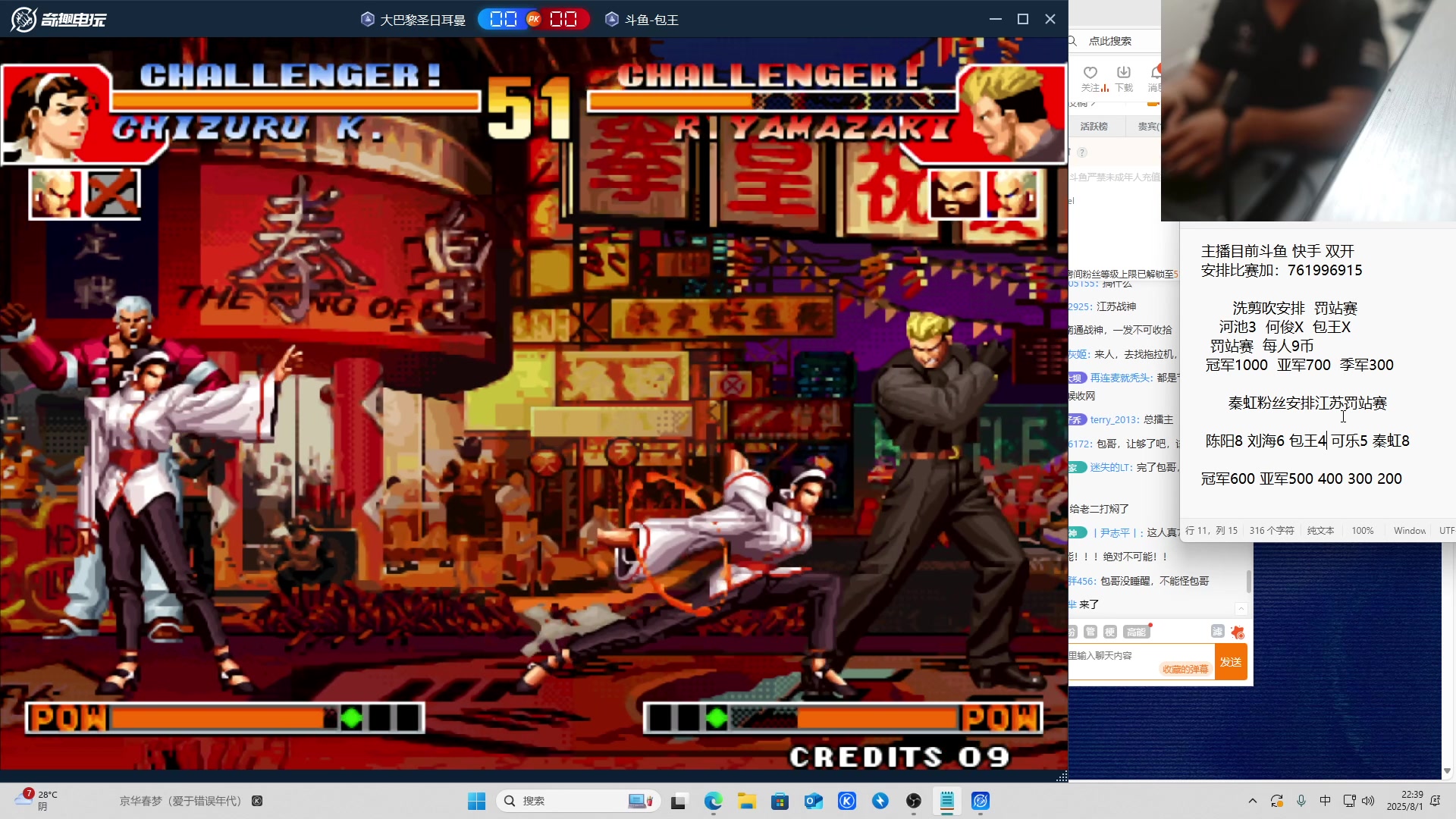1456x819 pixels.
Task: Click the 收藏的弹幕 button
Action: [x=1185, y=669]
